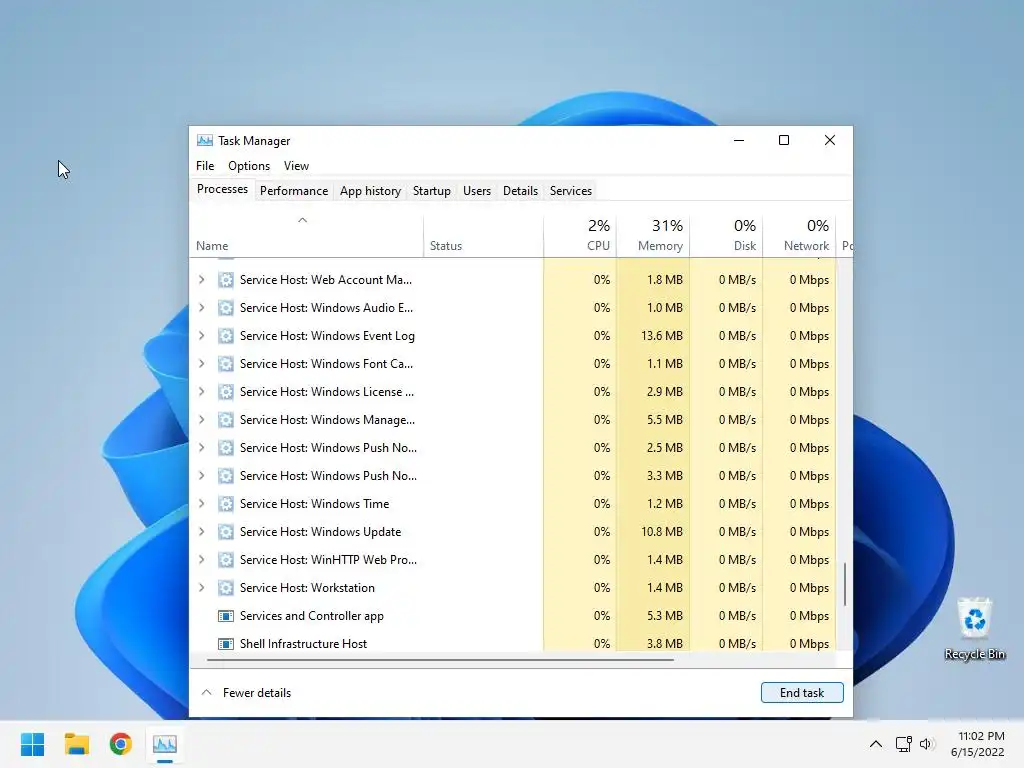The width and height of the screenshot is (1024, 768).
Task: Click gear icon beside Windows License service
Action: pyautogui.click(x=225, y=392)
